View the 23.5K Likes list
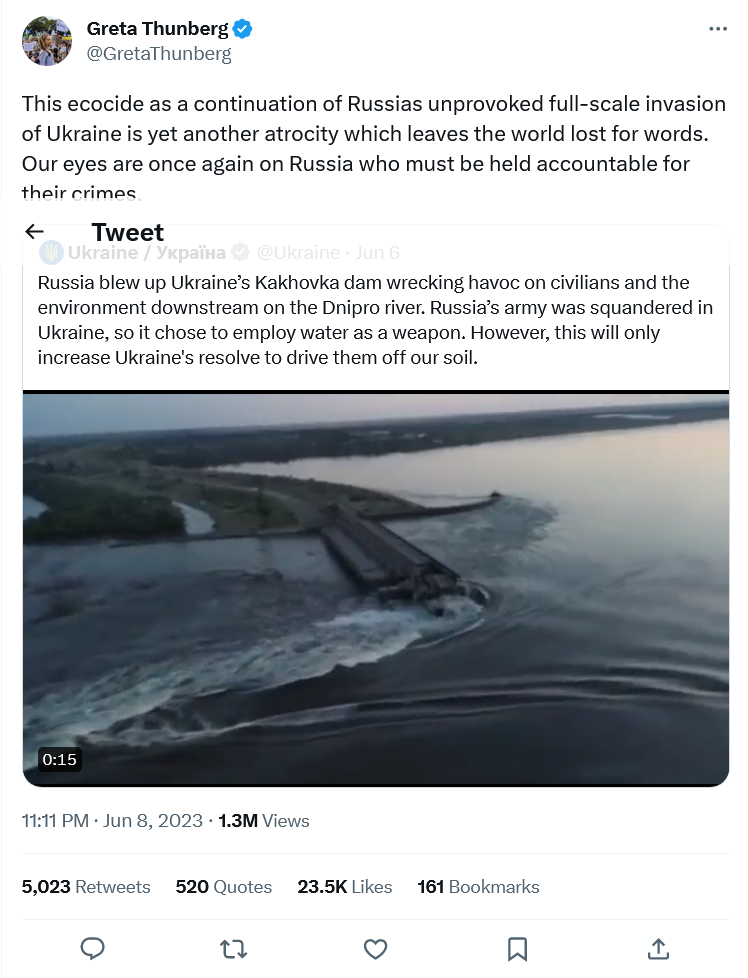This screenshot has height=978, width=748. [x=344, y=887]
